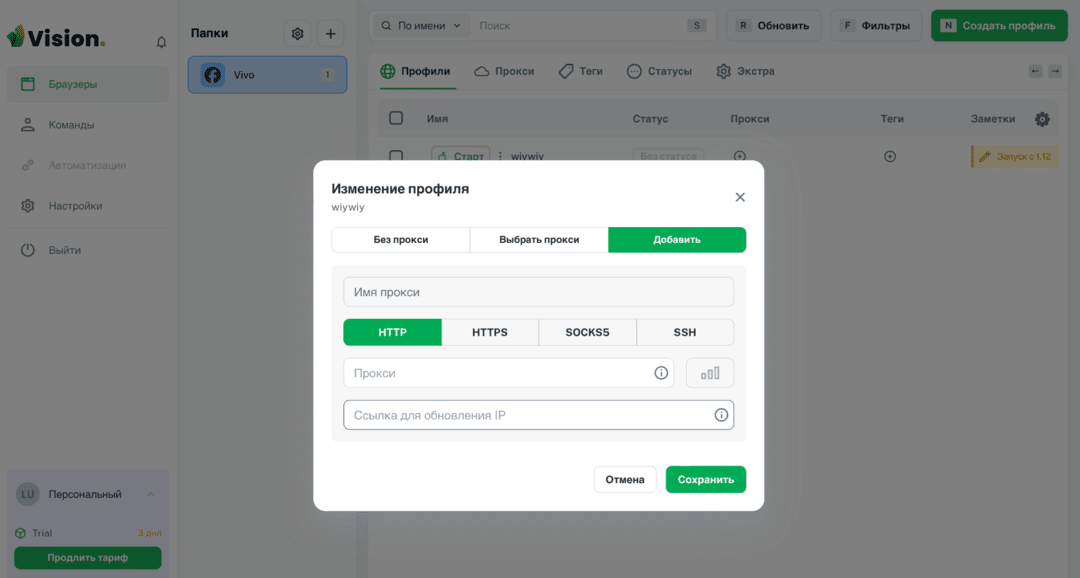
Task: Select HTTP proxy type
Action: [393, 332]
